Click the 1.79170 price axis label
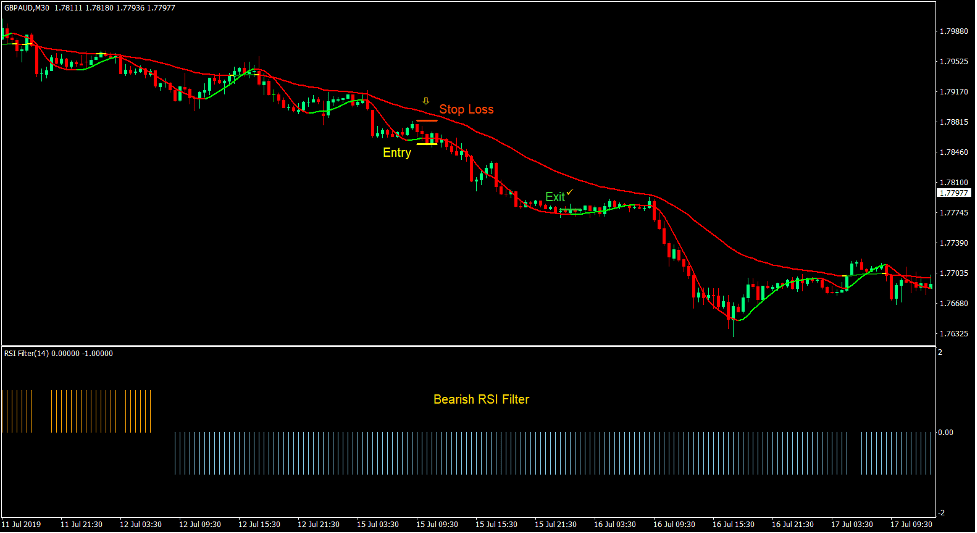977x533 pixels. pos(954,92)
